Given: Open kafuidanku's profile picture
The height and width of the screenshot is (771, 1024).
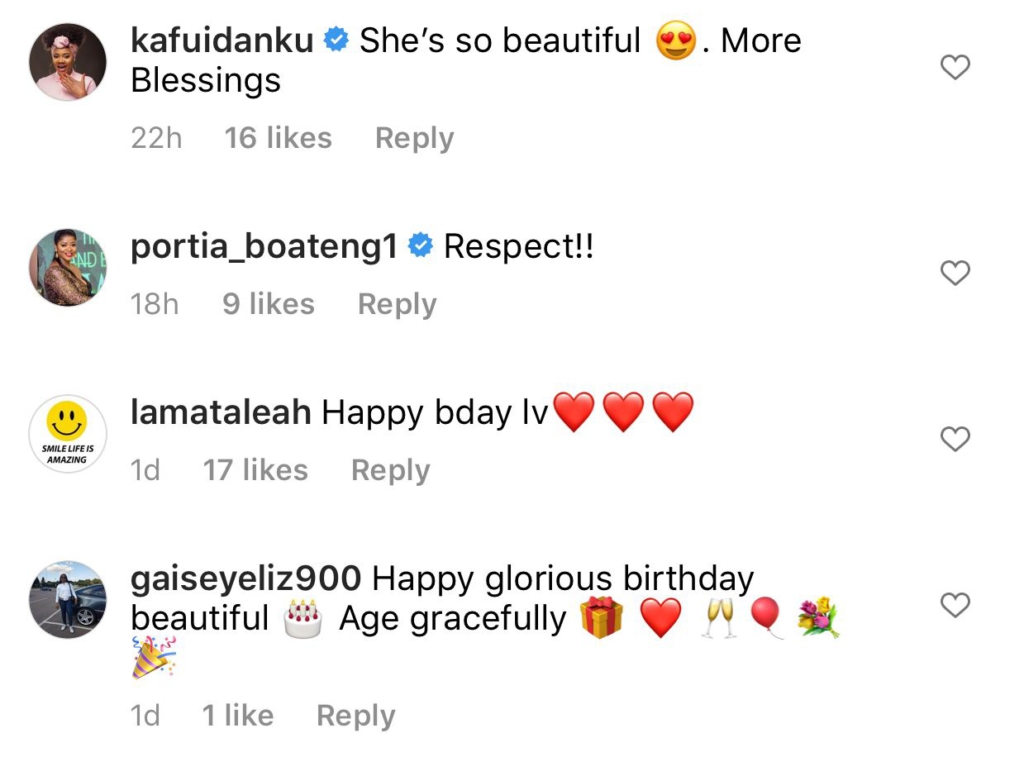Looking at the screenshot, I should (x=68, y=62).
